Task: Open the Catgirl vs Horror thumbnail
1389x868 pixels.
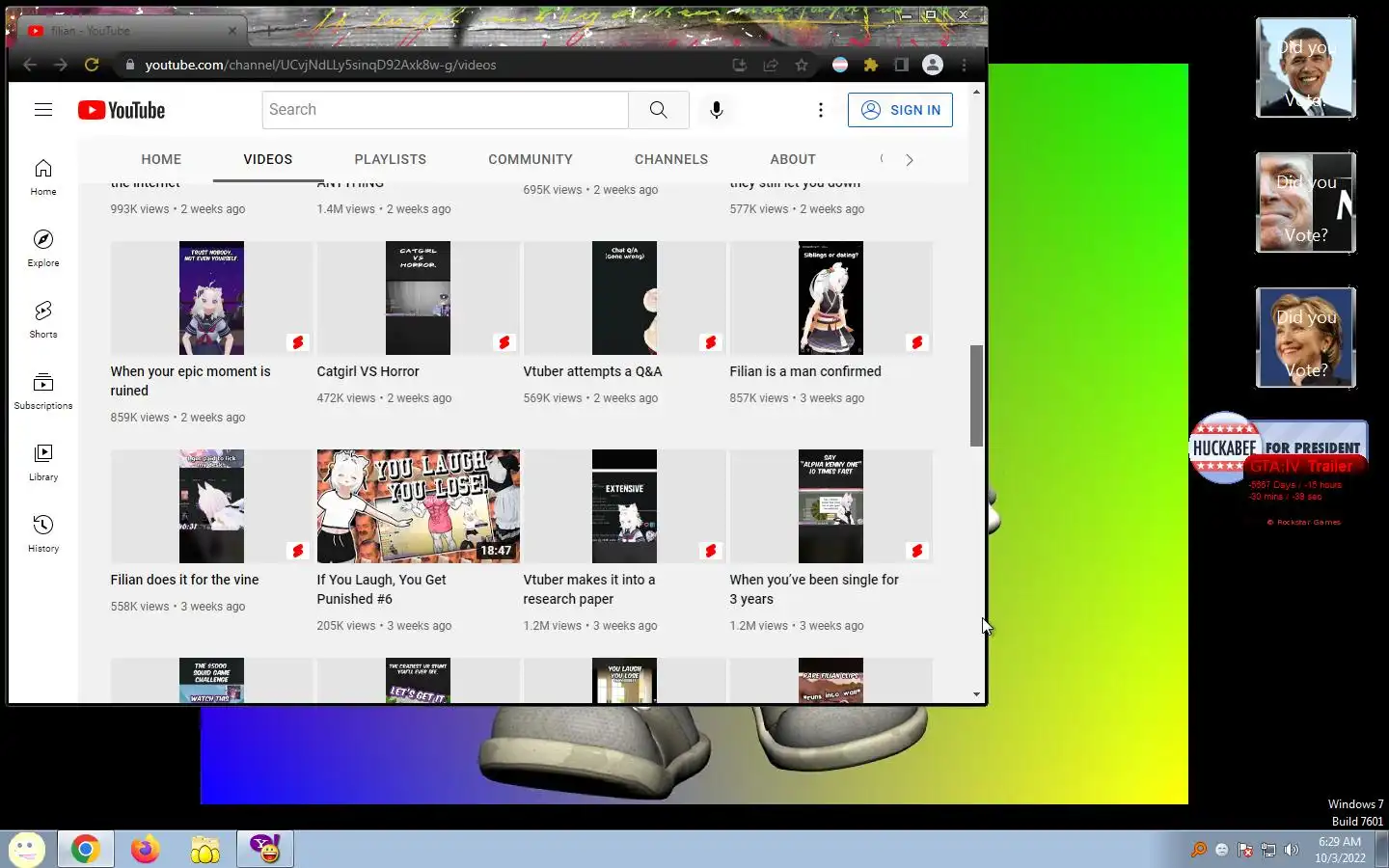Action: pos(418,298)
